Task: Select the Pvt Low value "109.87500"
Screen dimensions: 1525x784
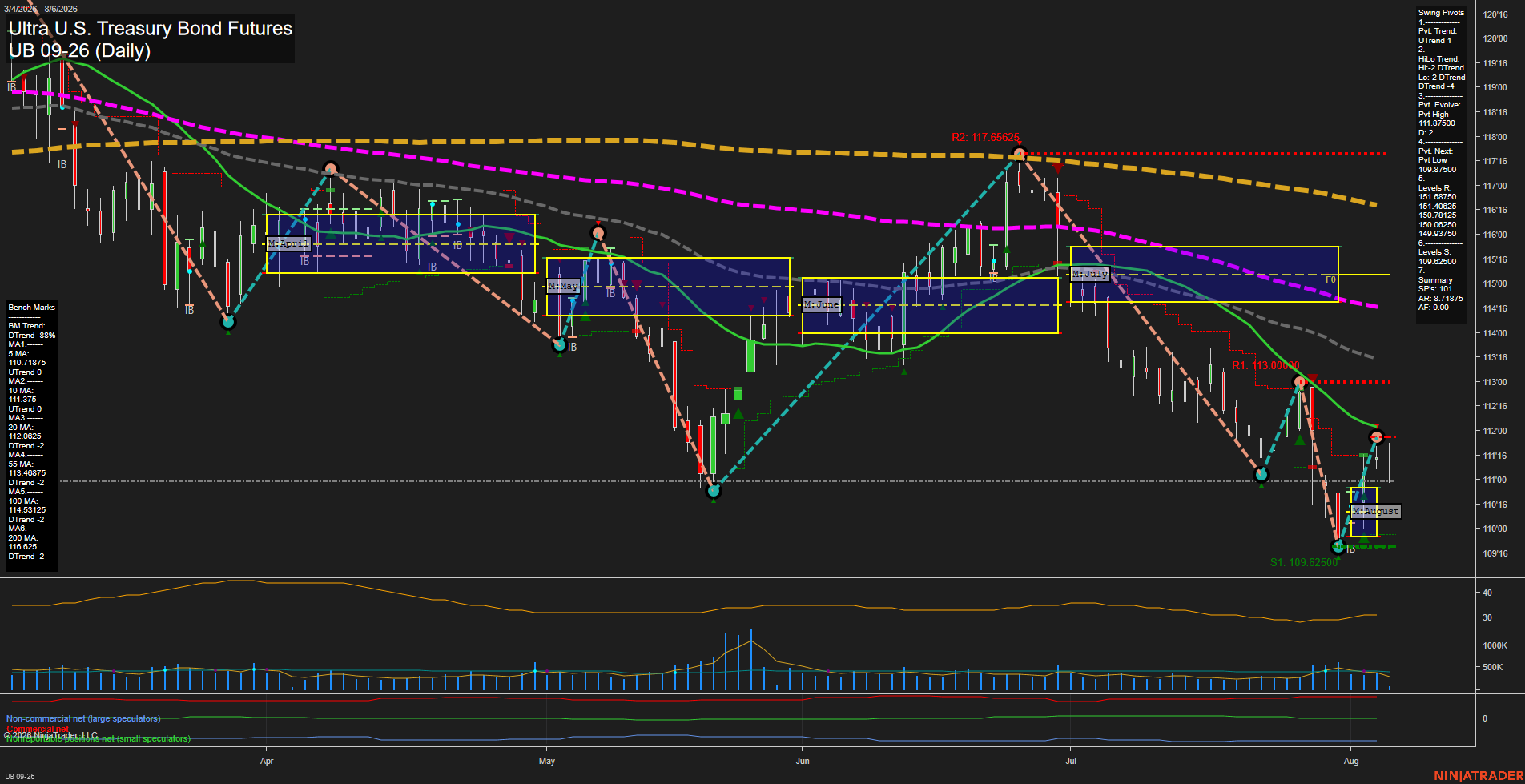Action: point(1437,170)
